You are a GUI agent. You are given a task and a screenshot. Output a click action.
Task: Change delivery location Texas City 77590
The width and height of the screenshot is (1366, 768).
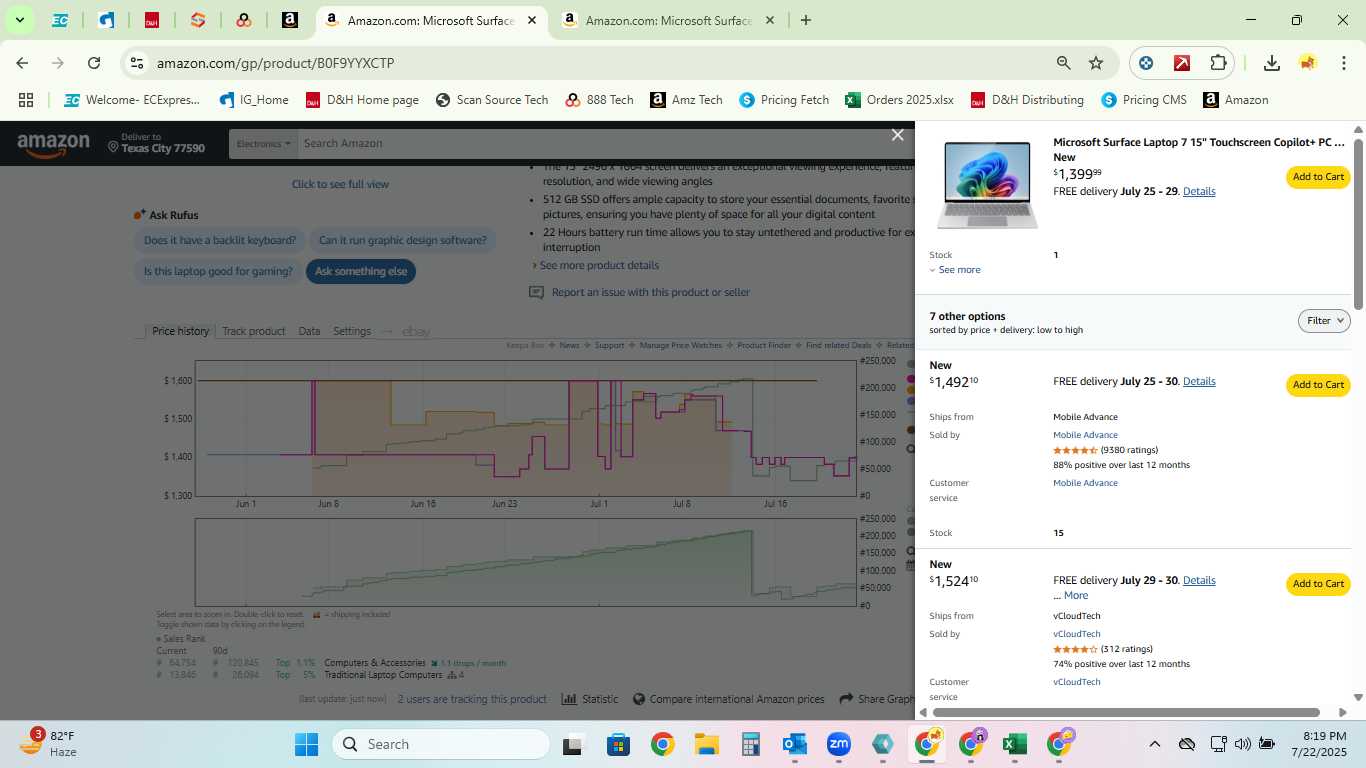(x=157, y=143)
